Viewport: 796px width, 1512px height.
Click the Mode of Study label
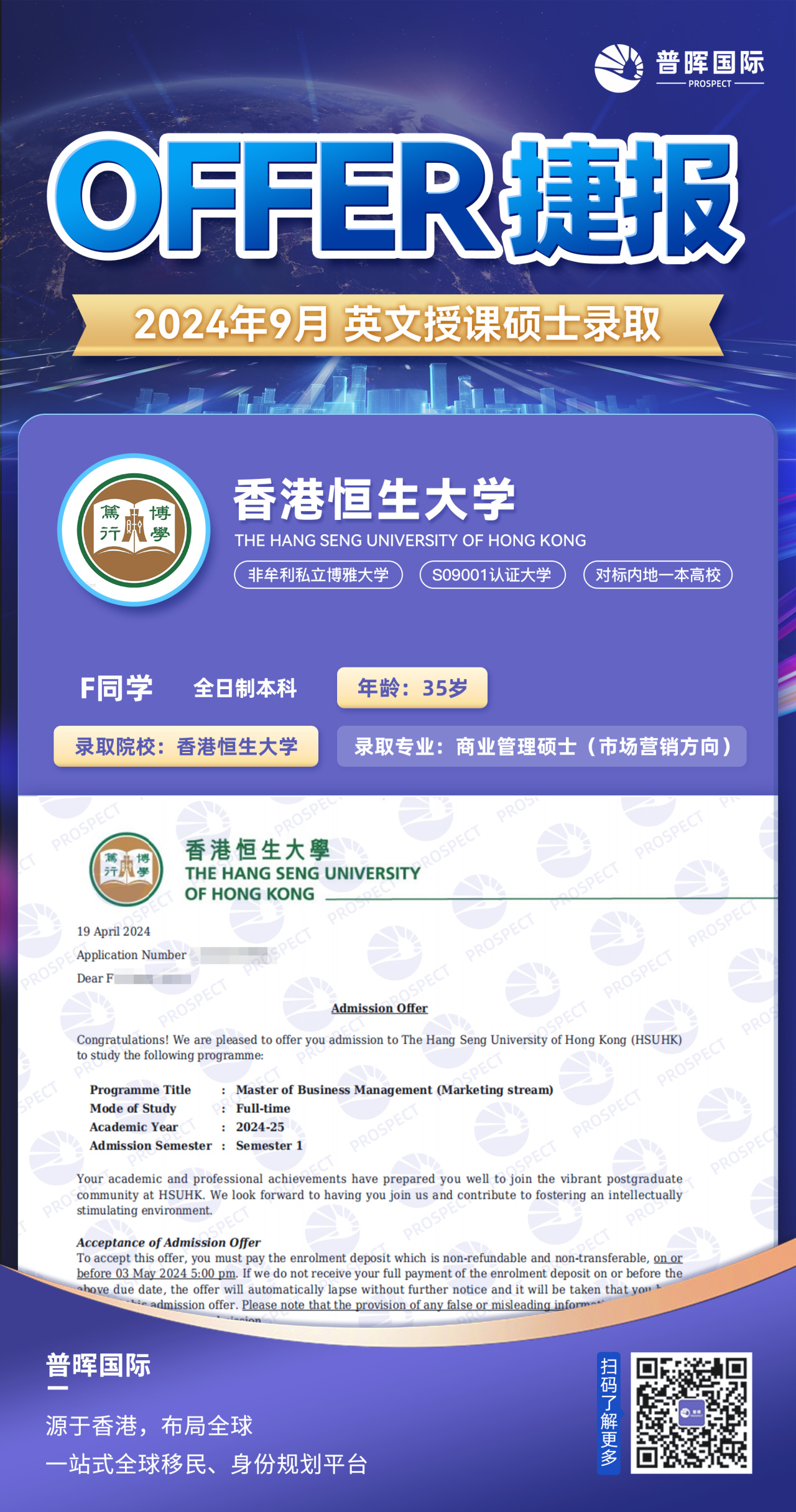coord(133,1108)
